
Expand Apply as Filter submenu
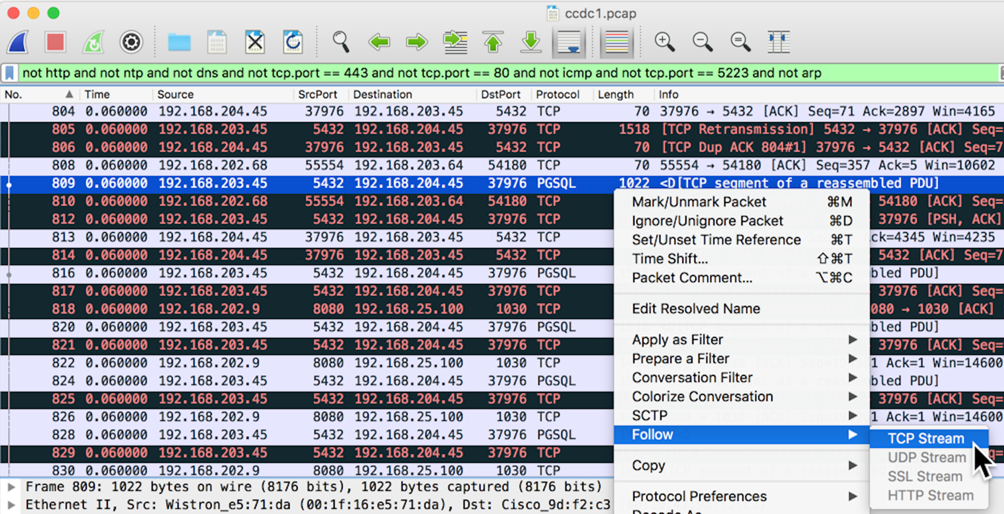(x=742, y=340)
